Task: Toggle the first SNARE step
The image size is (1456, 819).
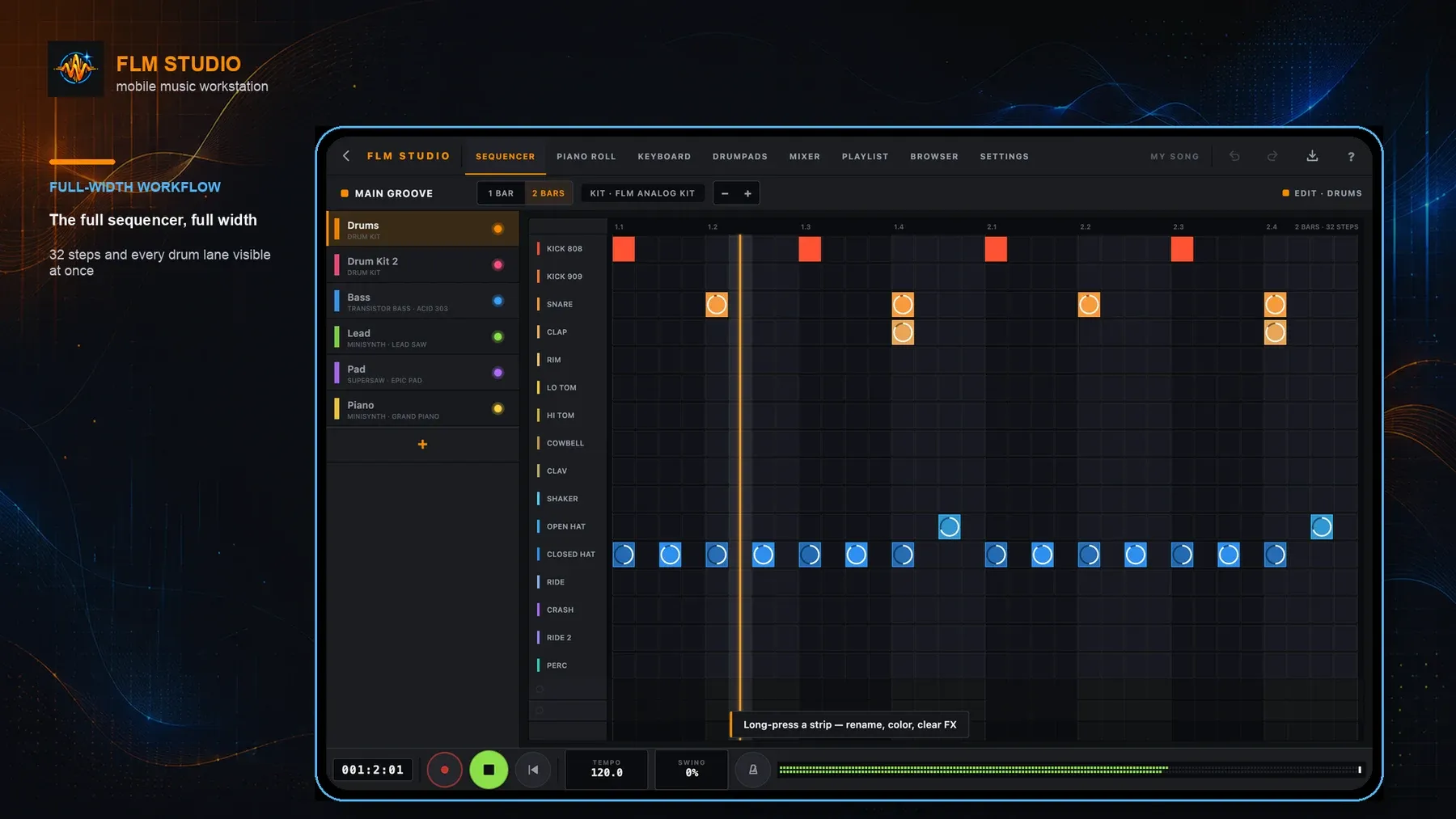Action: pos(717,305)
